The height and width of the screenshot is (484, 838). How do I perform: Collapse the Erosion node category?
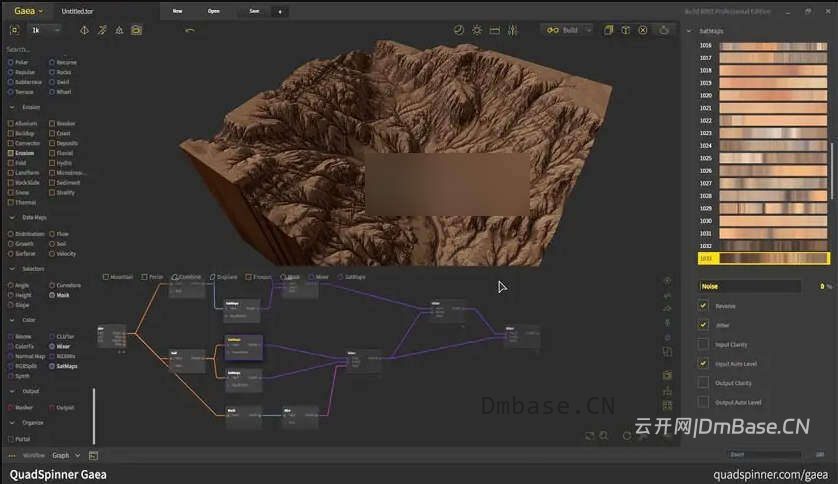(x=12, y=107)
